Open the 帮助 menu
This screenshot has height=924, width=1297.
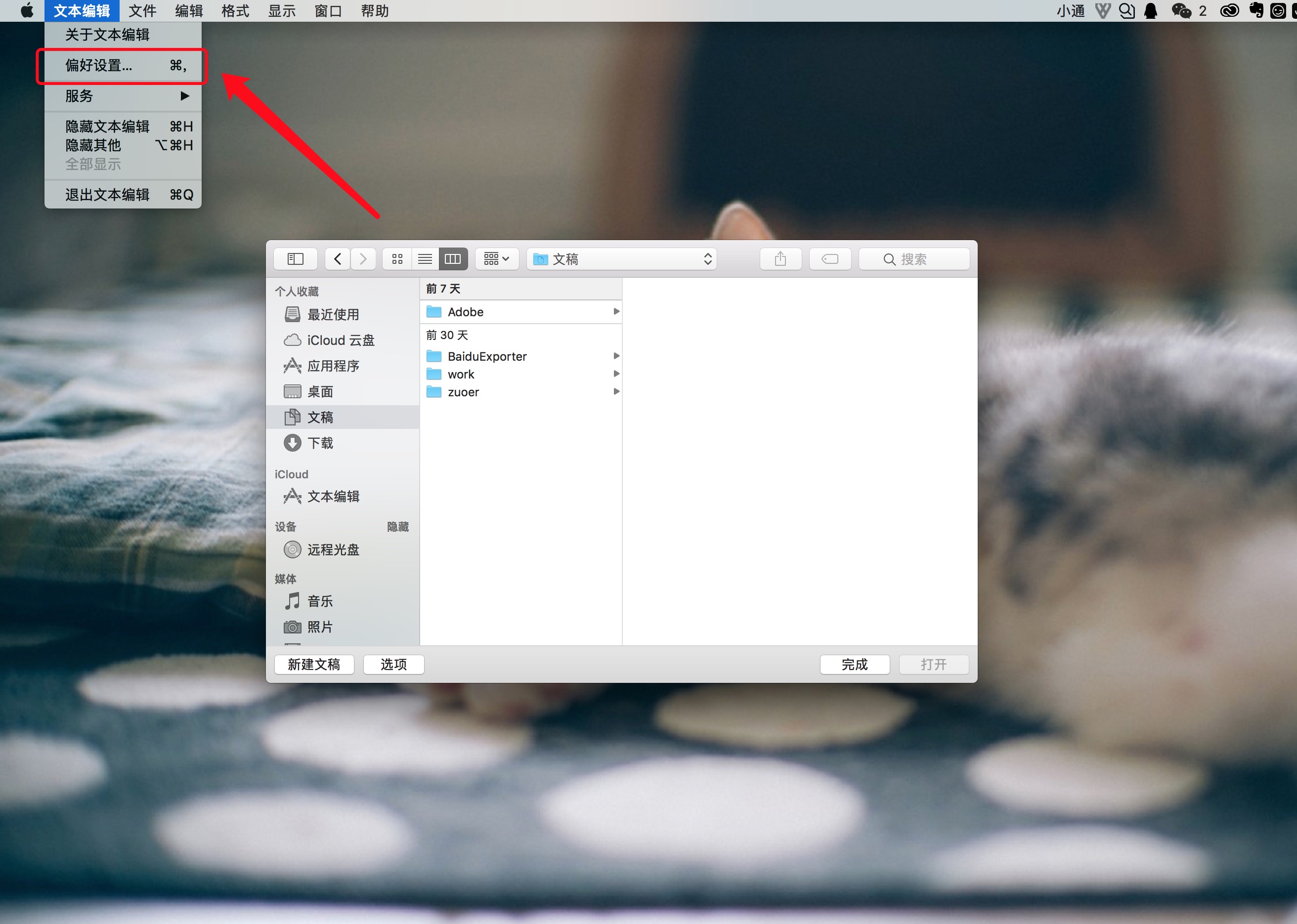click(x=375, y=11)
